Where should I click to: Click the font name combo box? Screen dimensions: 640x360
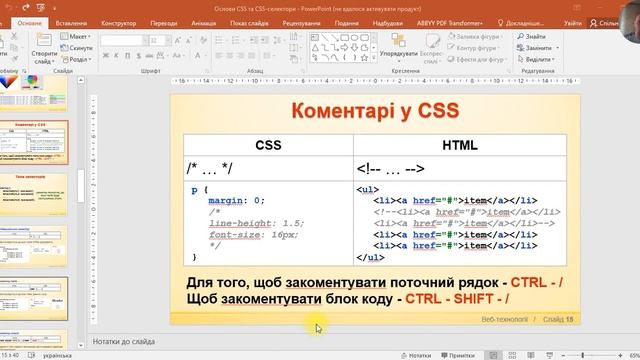124,40
